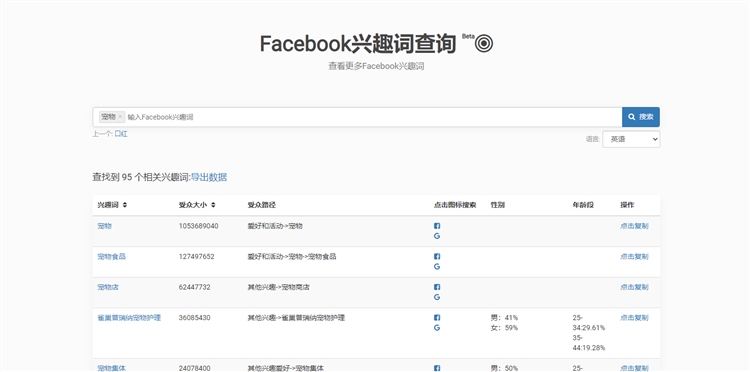The width and height of the screenshot is (750, 372).
Task: Open the previous search term 口红
Action: [x=121, y=134]
